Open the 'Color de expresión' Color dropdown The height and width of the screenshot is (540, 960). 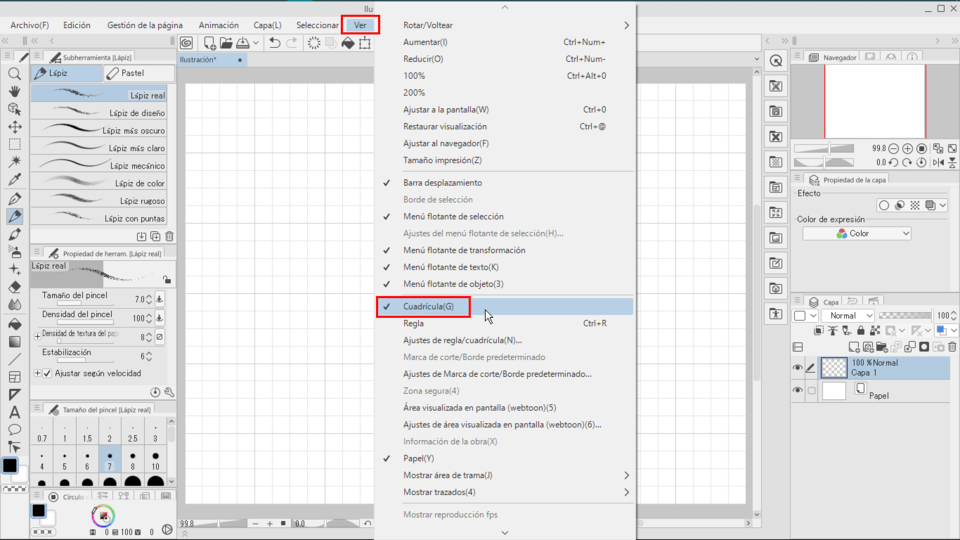(x=857, y=233)
